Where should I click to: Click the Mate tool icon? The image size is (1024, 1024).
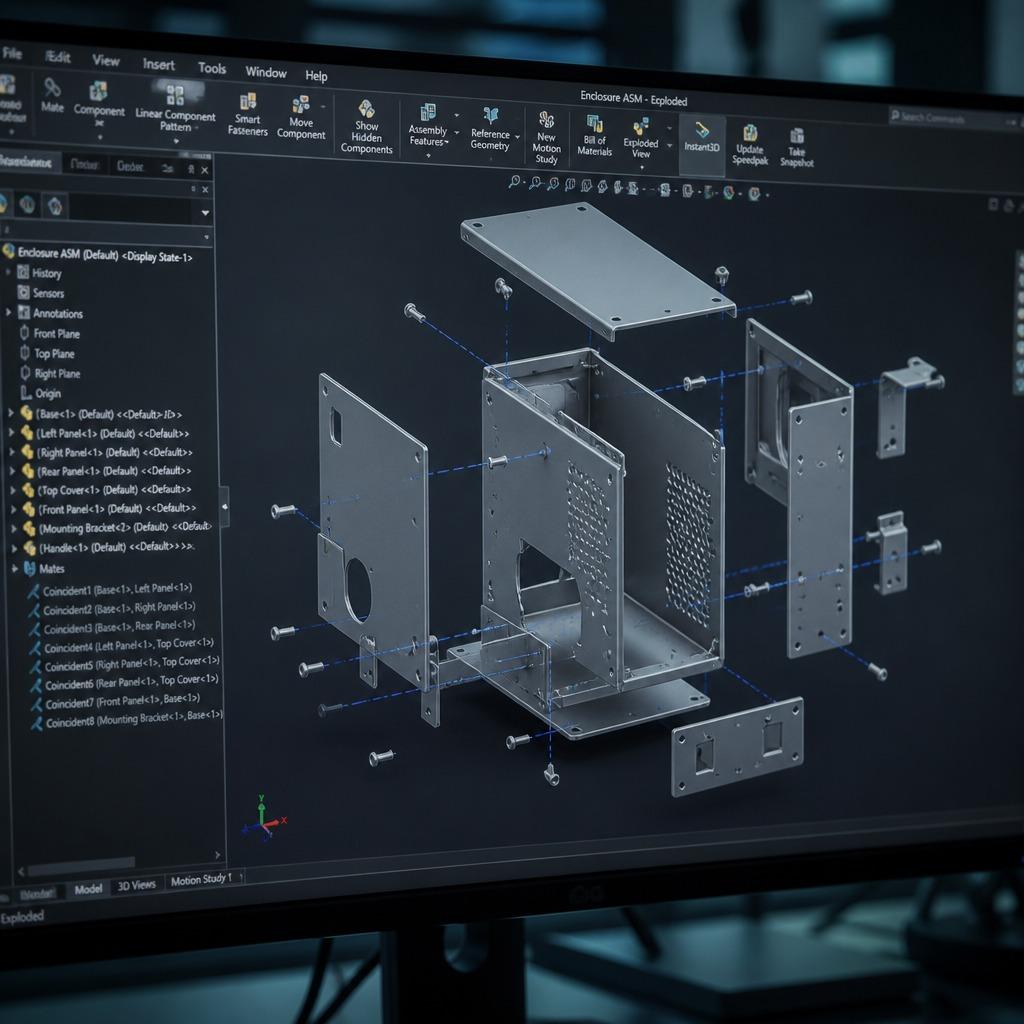coord(52,87)
